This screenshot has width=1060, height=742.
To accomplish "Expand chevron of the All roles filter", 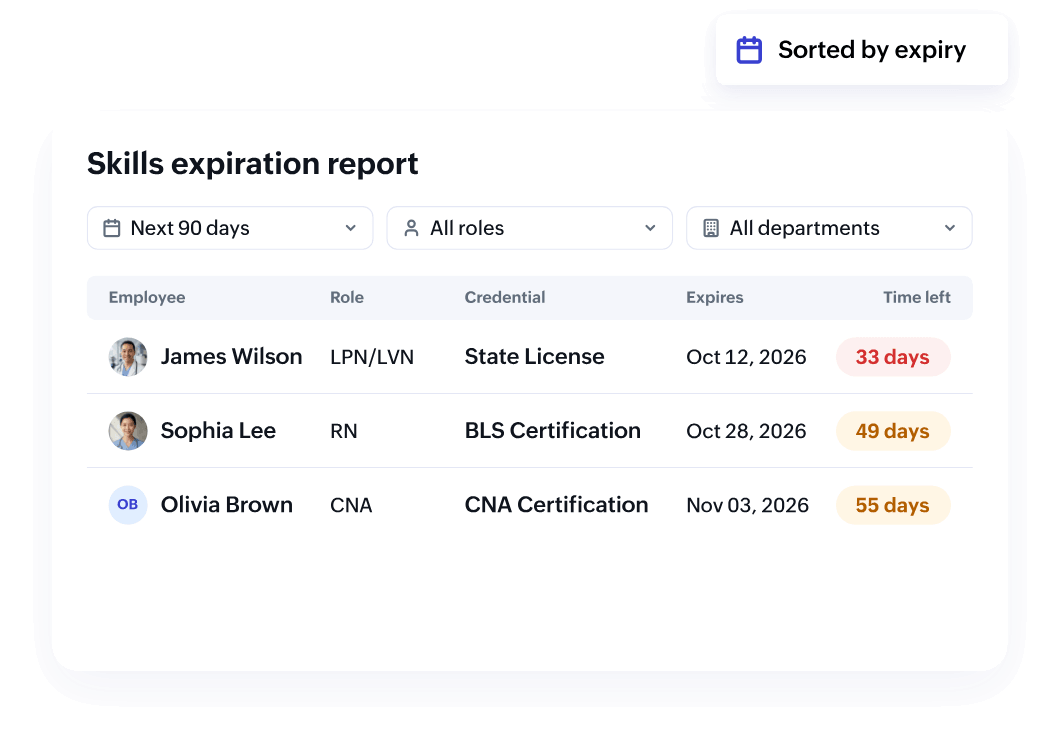I will (x=650, y=228).
